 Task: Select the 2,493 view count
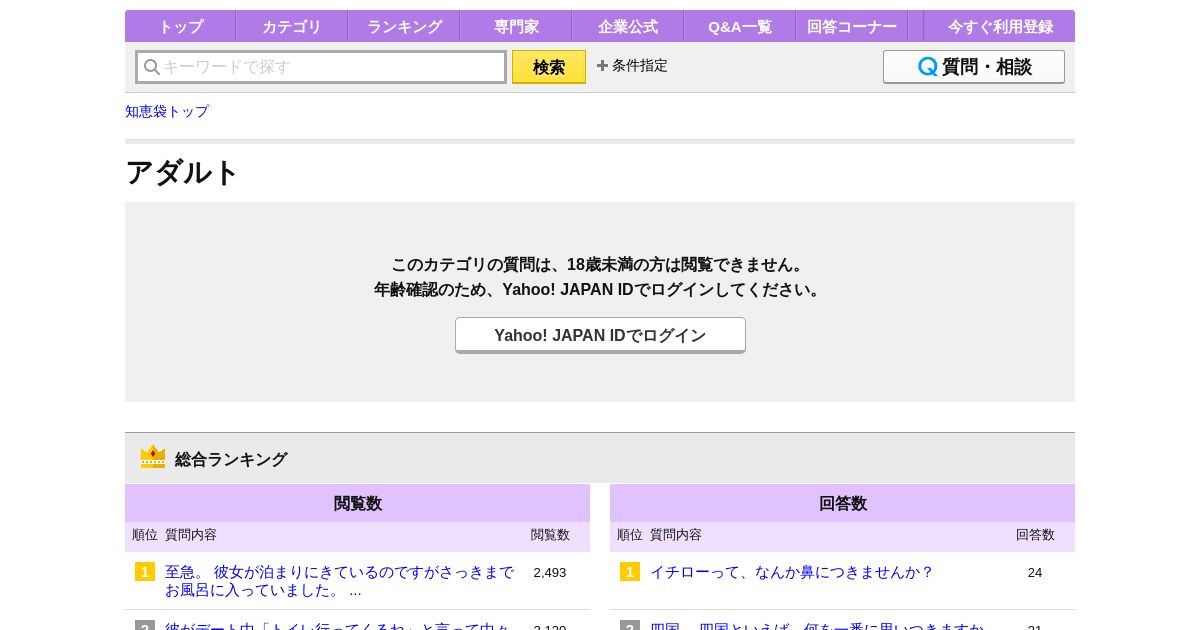[550, 573]
